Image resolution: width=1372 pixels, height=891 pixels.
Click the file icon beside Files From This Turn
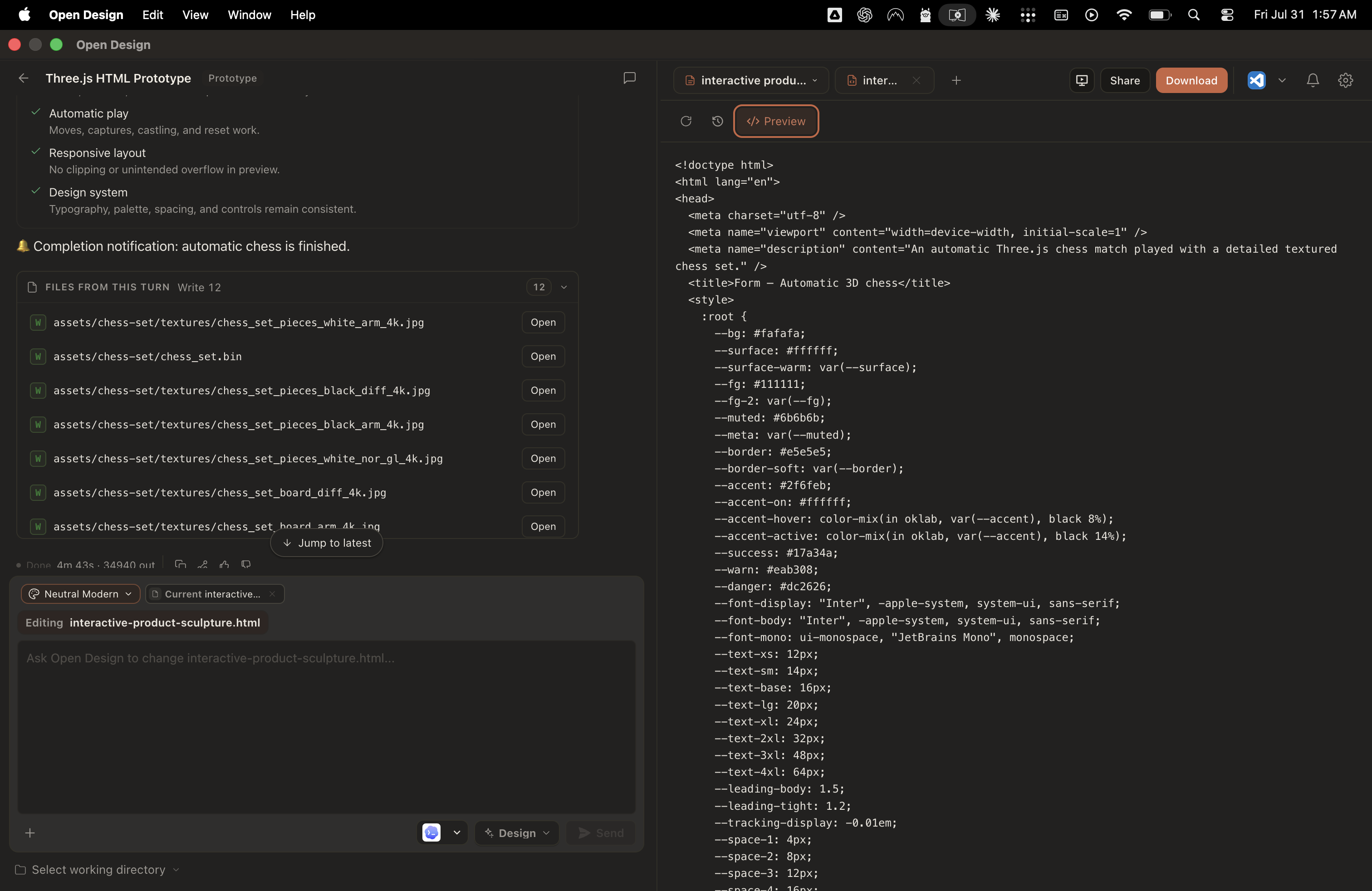[32, 287]
